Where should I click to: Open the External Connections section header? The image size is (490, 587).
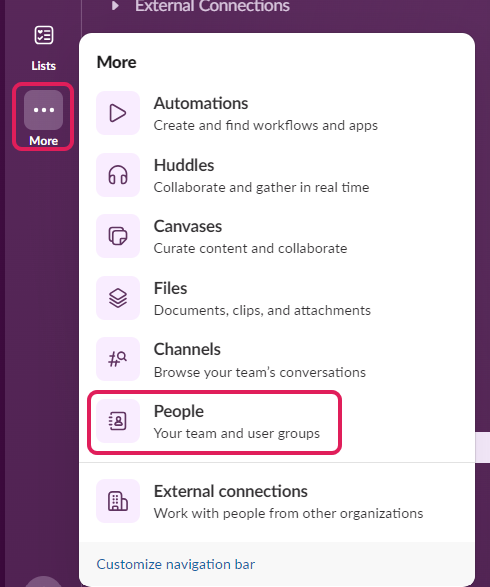(212, 6)
